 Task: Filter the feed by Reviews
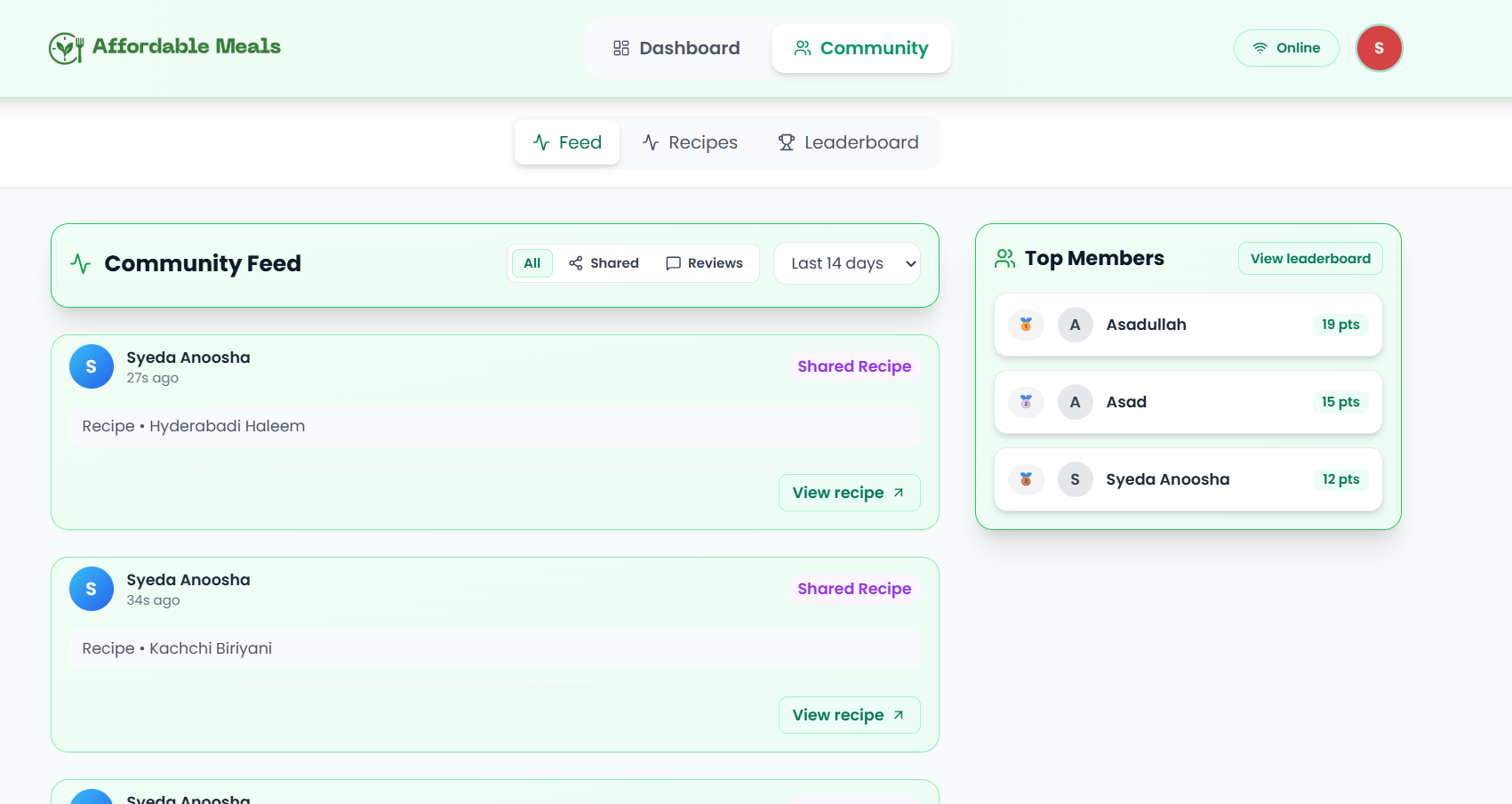[x=704, y=263]
